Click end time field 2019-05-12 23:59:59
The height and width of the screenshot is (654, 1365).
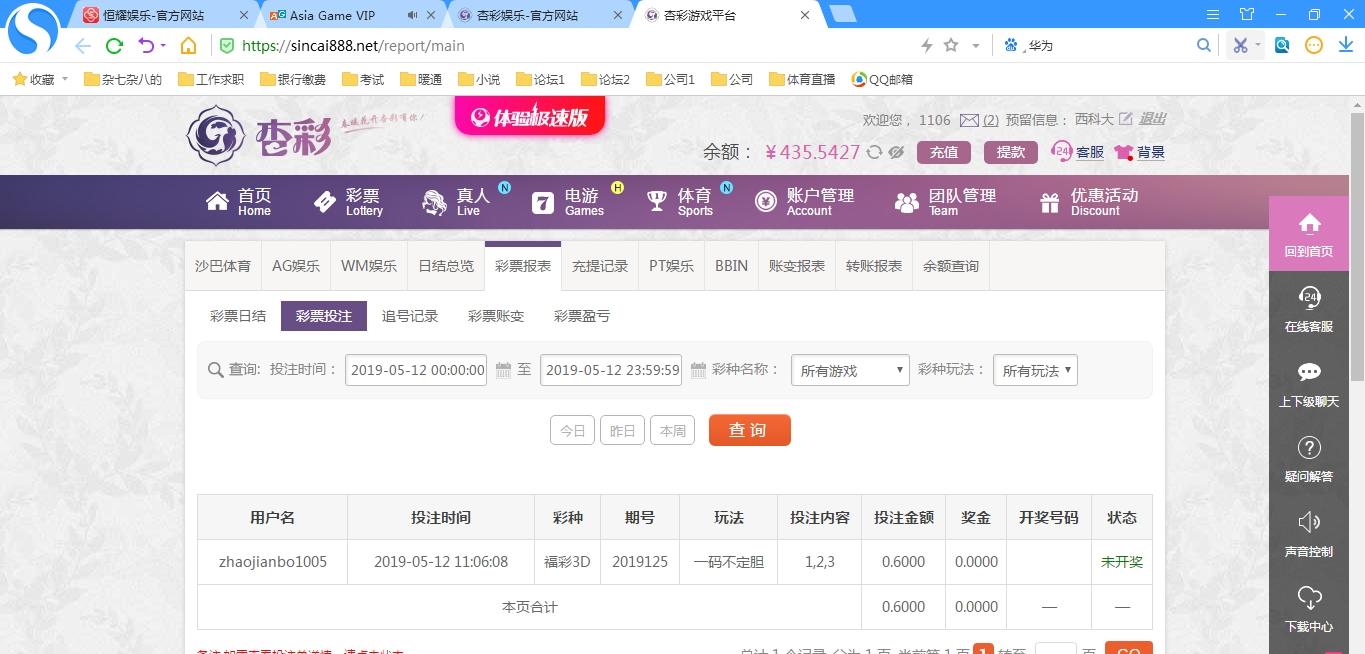611,370
